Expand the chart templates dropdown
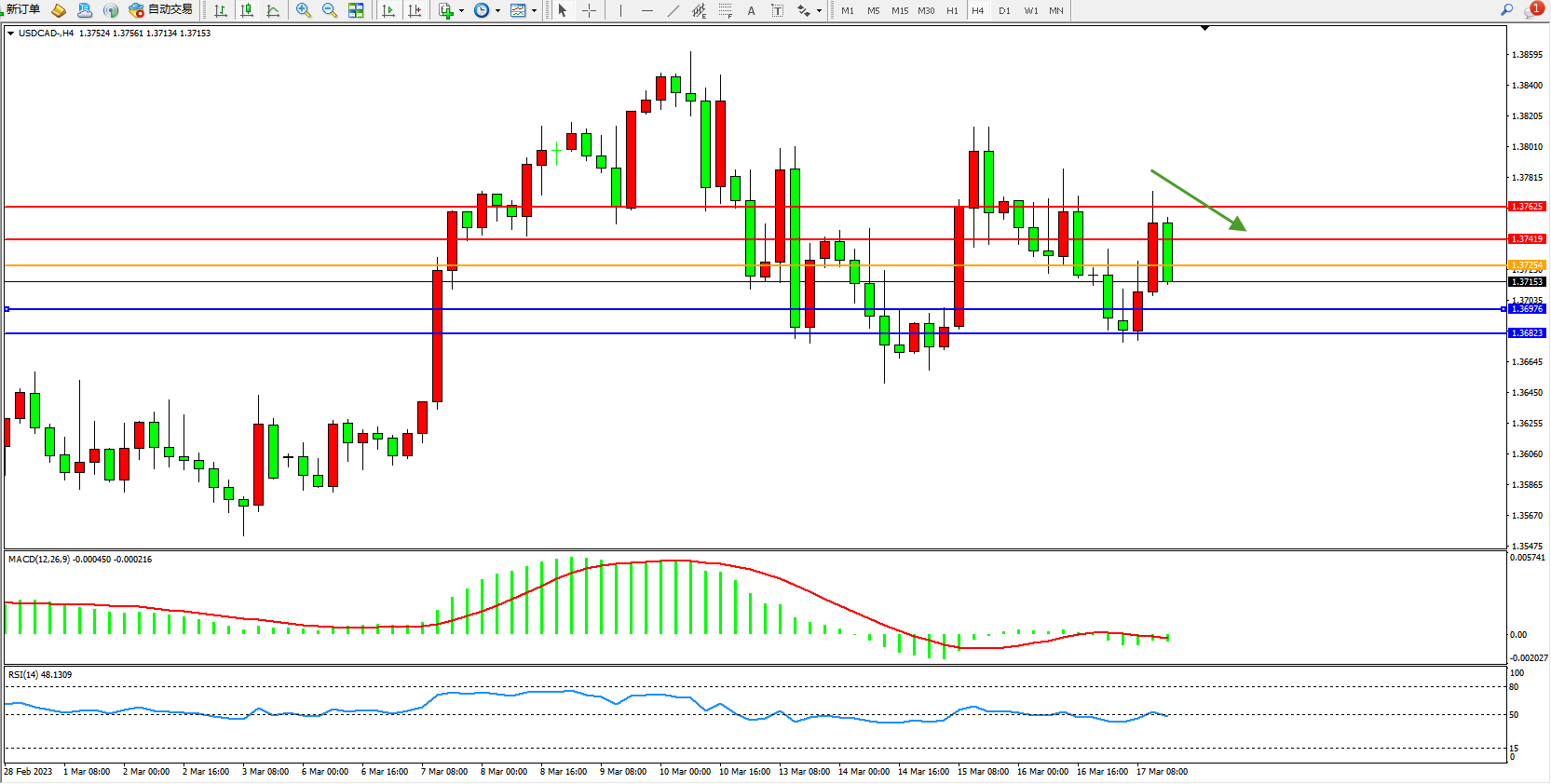 click(x=534, y=11)
